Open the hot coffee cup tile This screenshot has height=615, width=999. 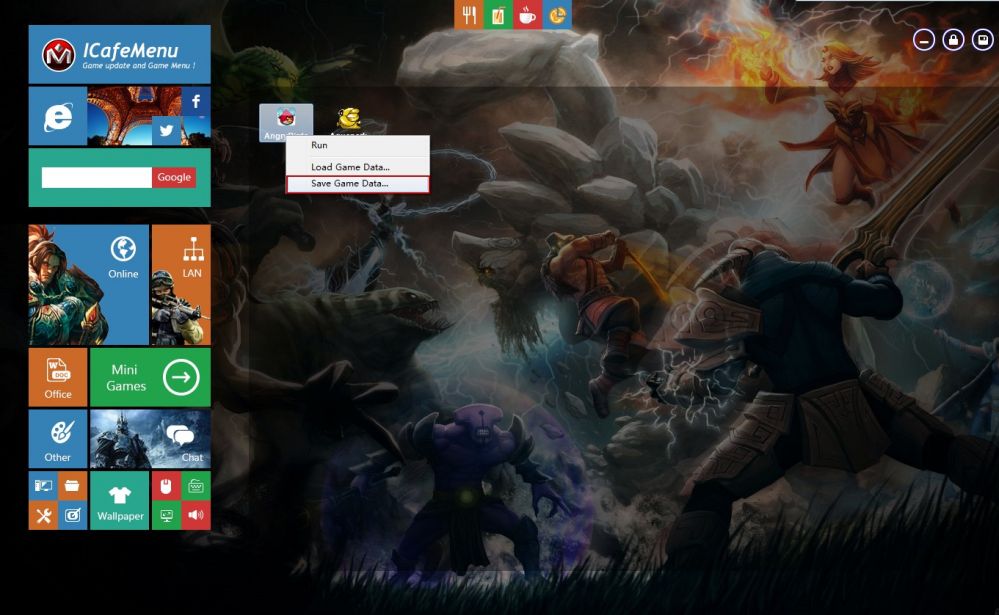click(528, 14)
